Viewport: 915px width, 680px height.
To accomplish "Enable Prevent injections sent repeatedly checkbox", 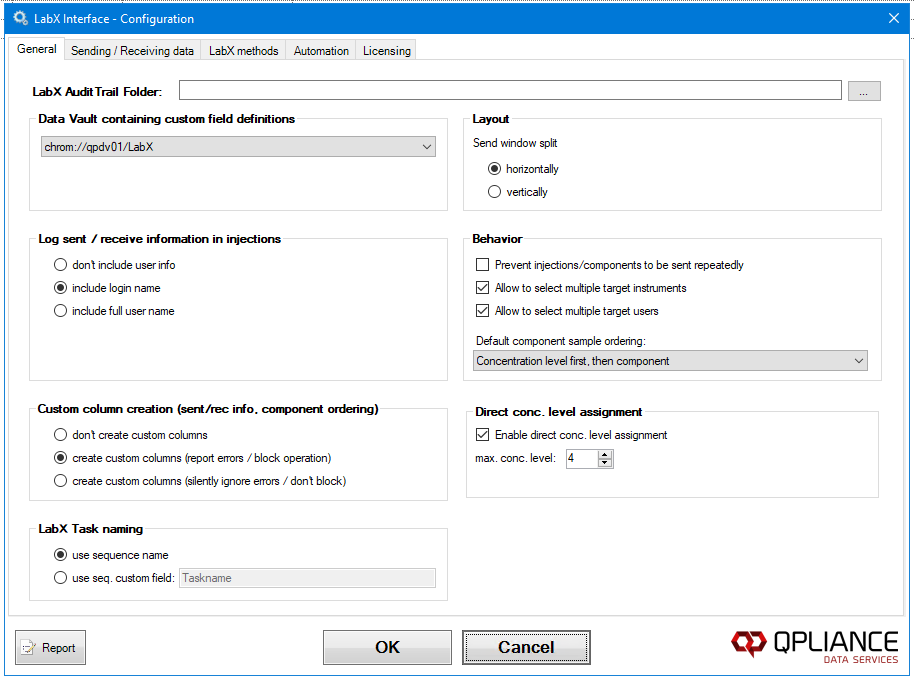I will tap(483, 265).
